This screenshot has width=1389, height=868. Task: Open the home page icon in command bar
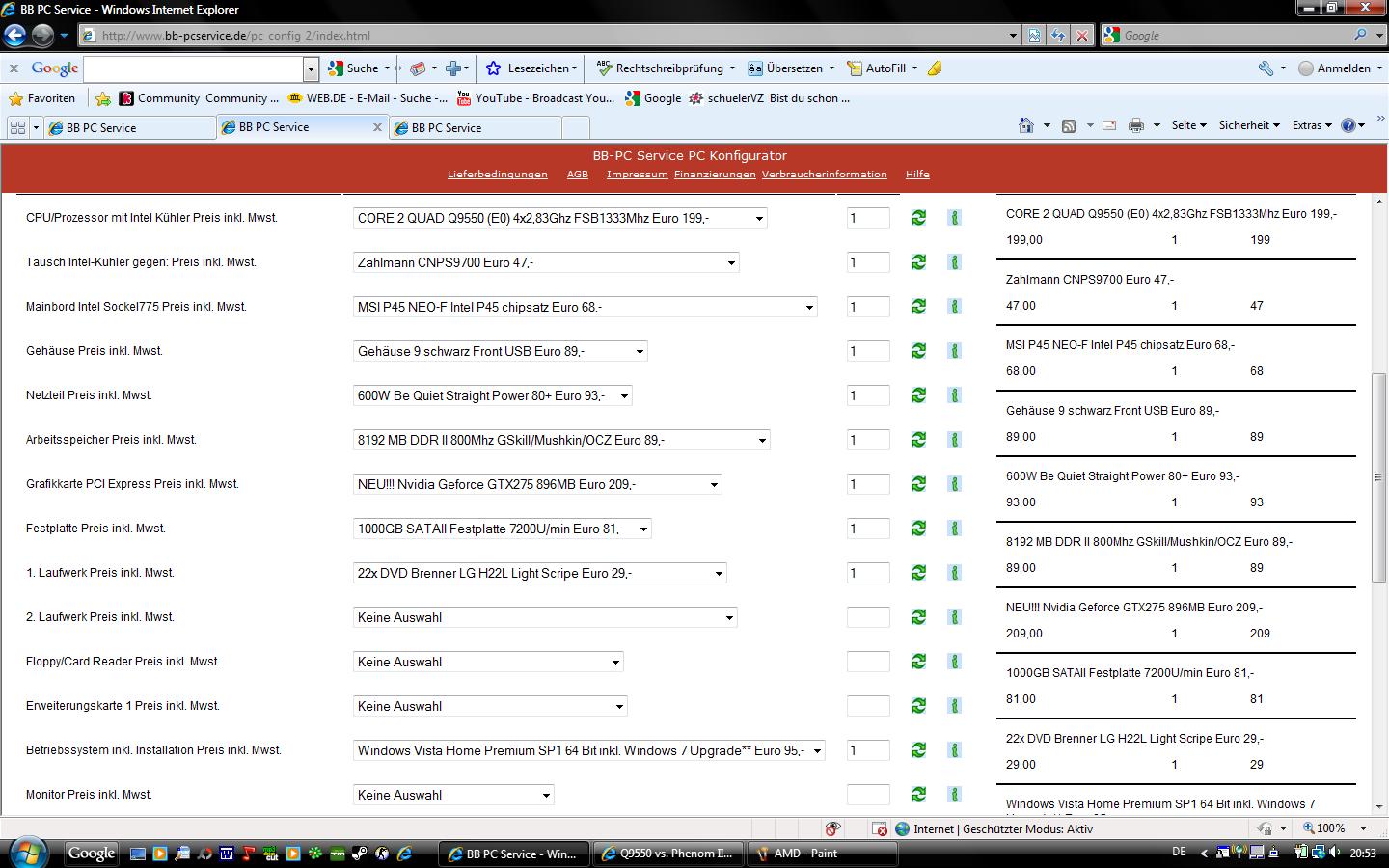[x=1026, y=125]
